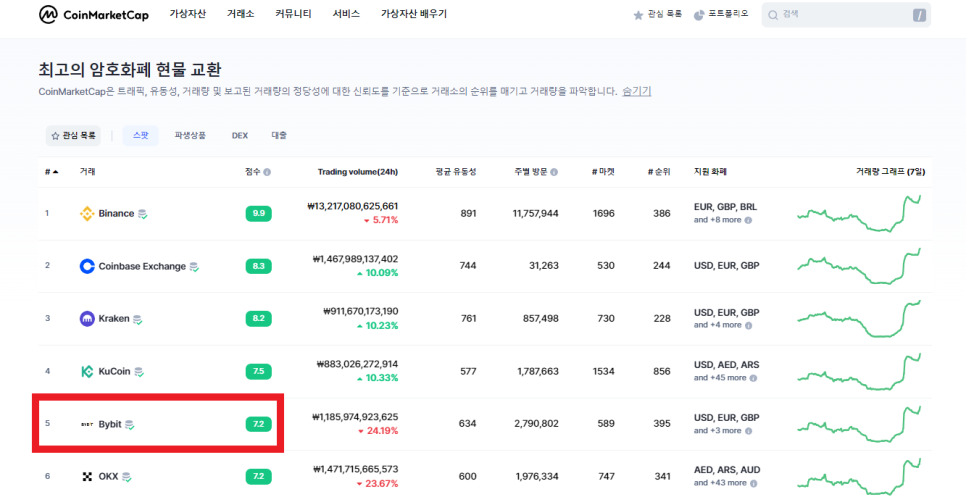Image resolution: width=966 pixels, height=497 pixels.
Task: Click info icon beside OKX's +43 more
Action: pos(753,483)
